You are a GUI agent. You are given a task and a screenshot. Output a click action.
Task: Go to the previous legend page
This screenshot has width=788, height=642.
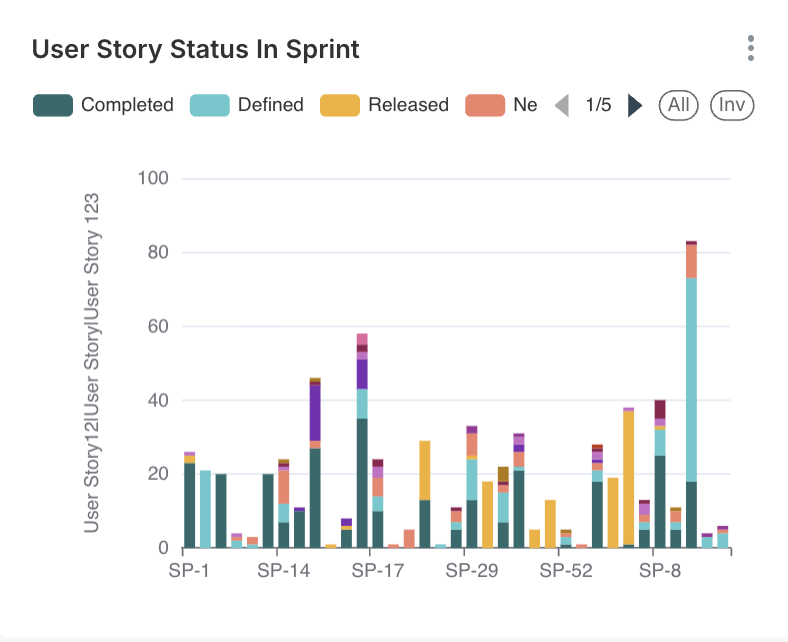[562, 105]
